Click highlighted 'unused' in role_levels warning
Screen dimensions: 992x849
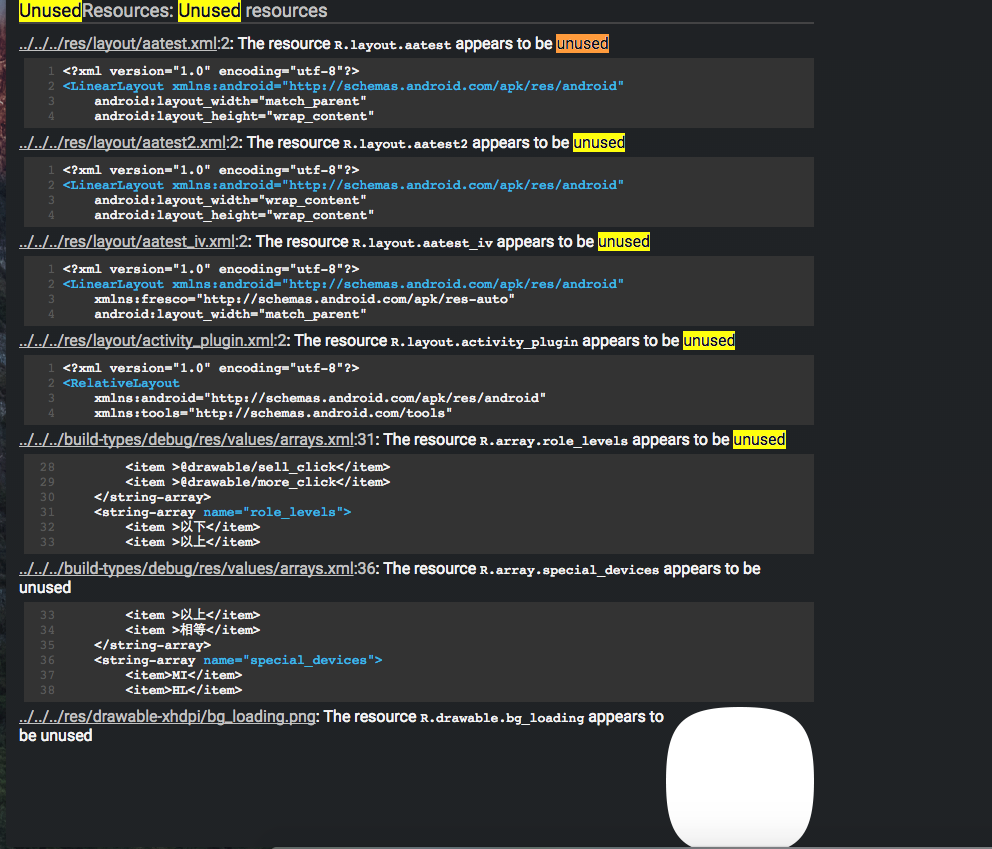click(759, 440)
